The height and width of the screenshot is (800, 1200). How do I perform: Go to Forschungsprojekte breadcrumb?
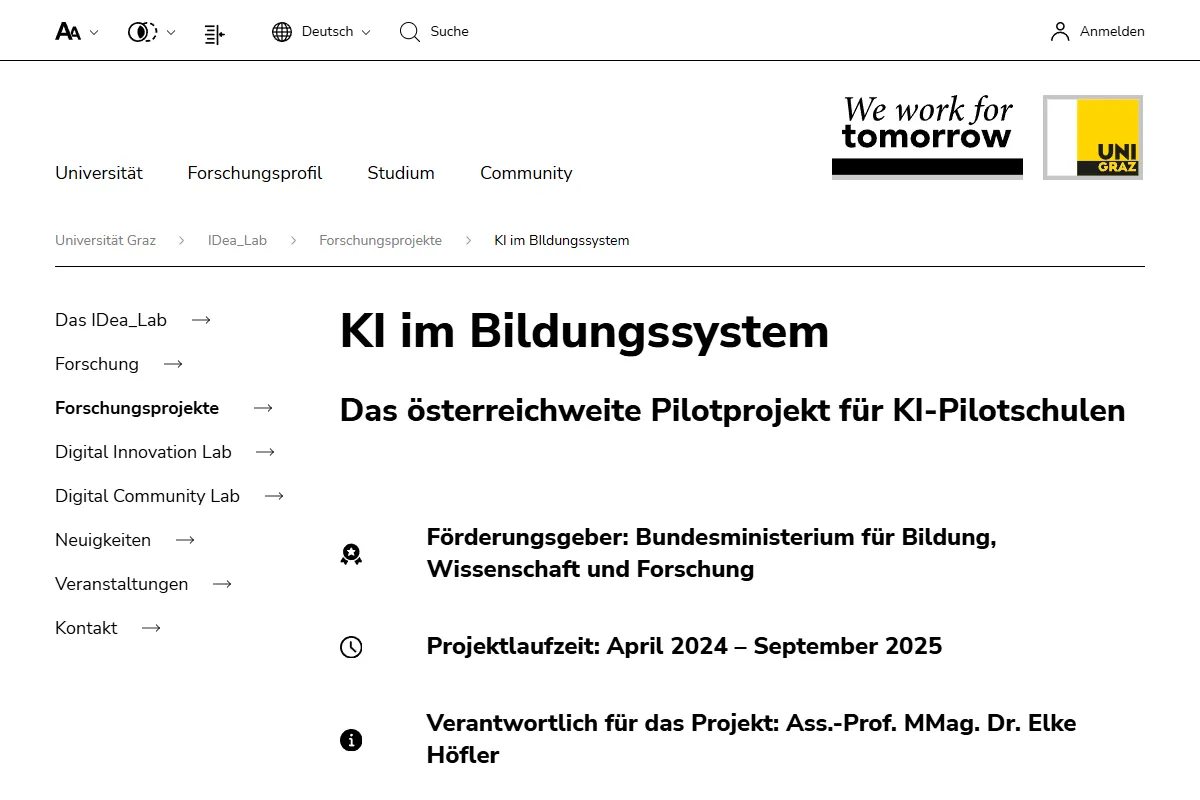coord(380,240)
